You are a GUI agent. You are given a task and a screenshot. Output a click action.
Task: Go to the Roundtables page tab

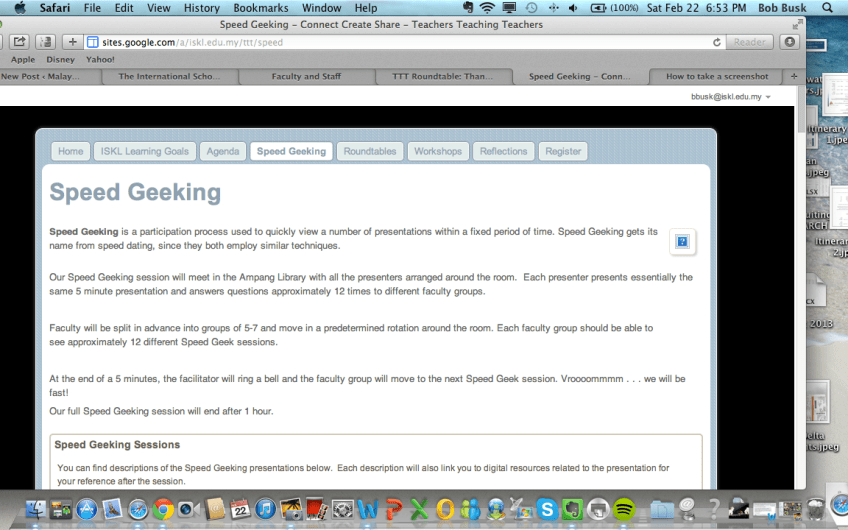pyautogui.click(x=370, y=151)
